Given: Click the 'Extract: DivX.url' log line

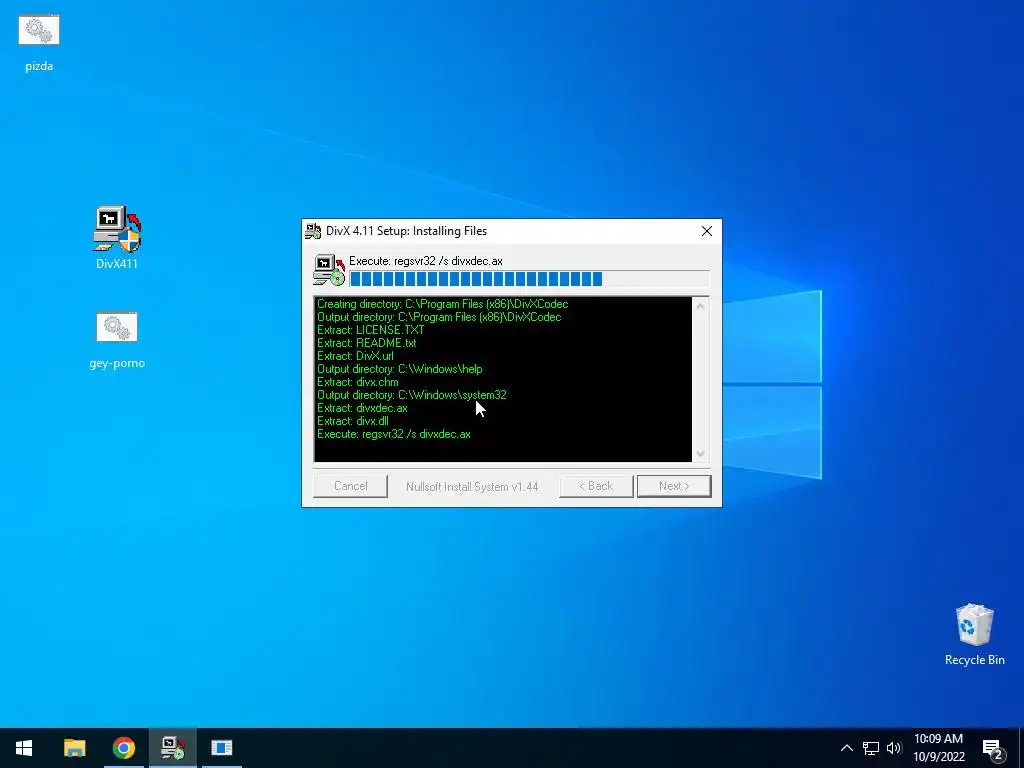Looking at the screenshot, I should [355, 356].
